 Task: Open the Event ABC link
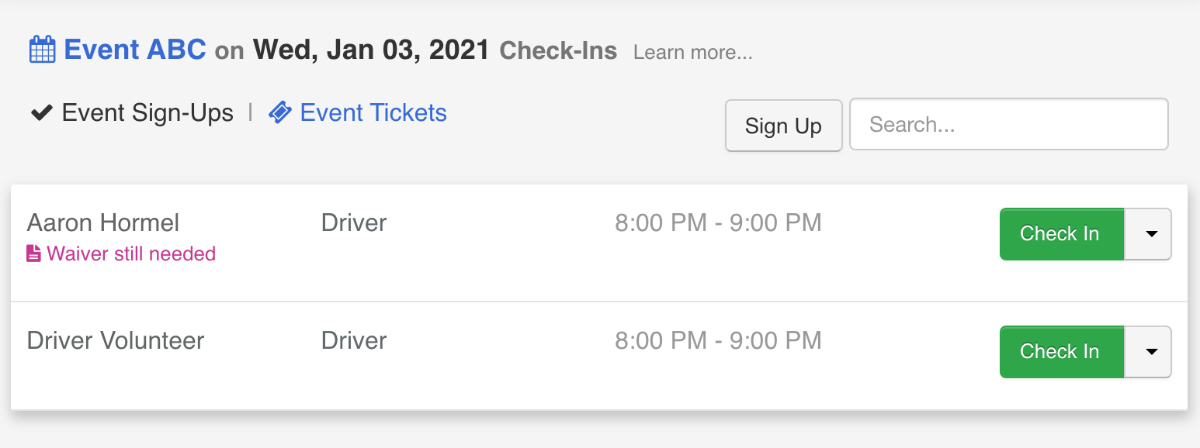(135, 49)
